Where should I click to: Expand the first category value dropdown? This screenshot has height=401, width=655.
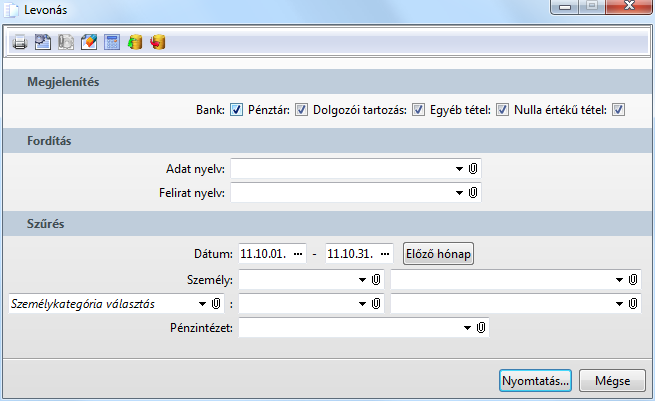(362, 304)
